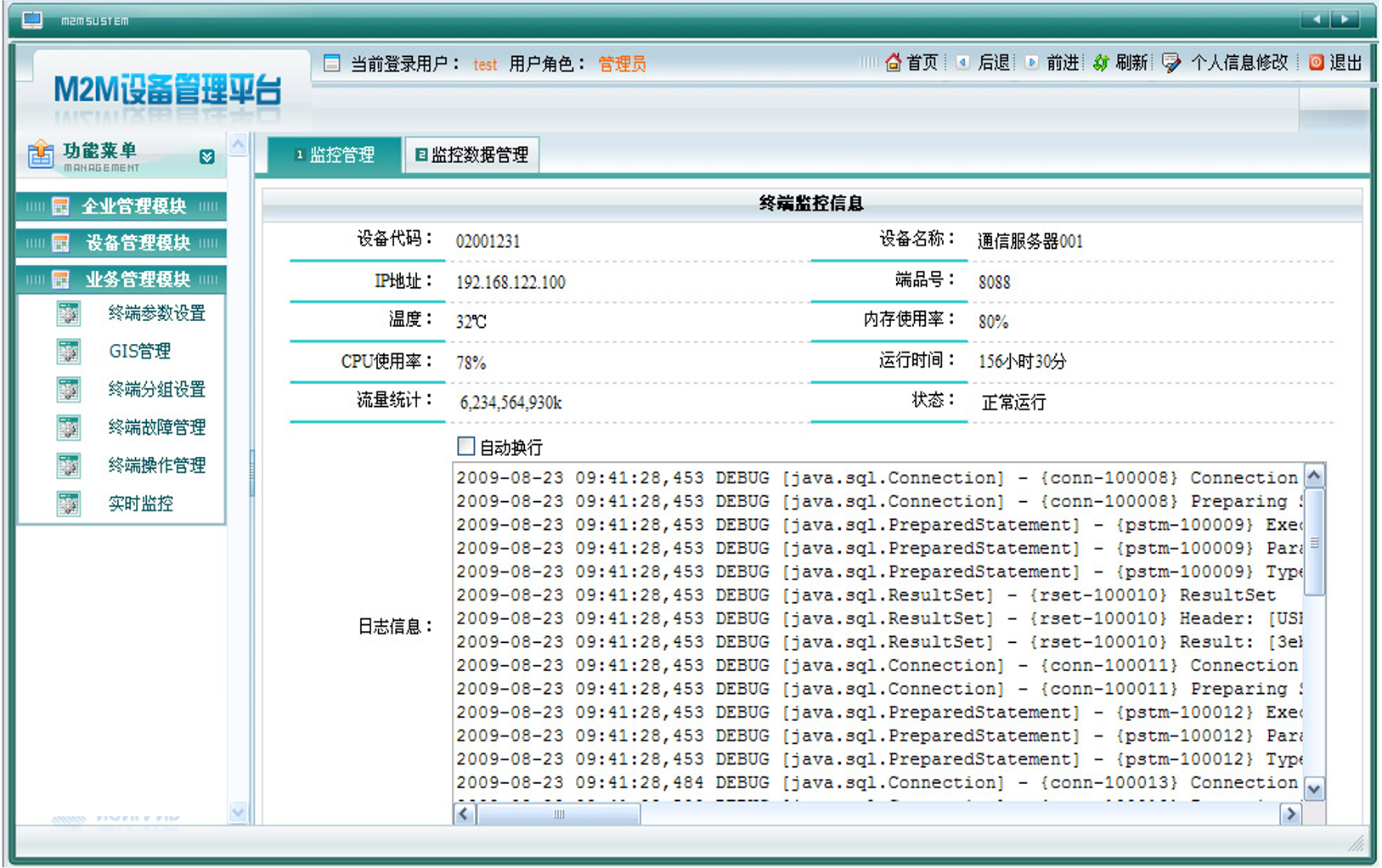Screen dimensions: 1382x868
Task: Click the personal info edit (个人信息修改) icon
Action: point(1171,63)
